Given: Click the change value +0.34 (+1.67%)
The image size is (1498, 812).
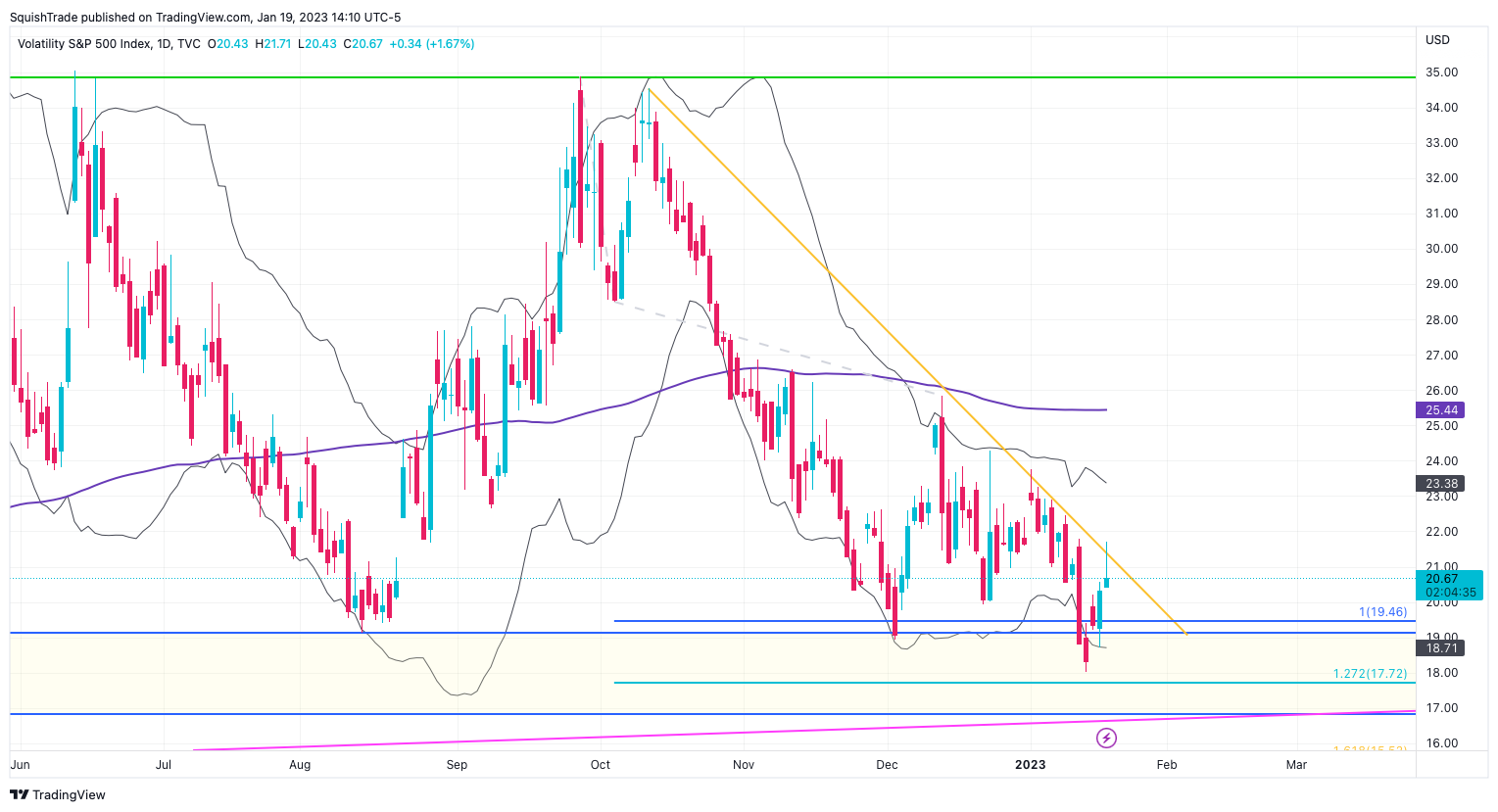Looking at the screenshot, I should click(431, 44).
